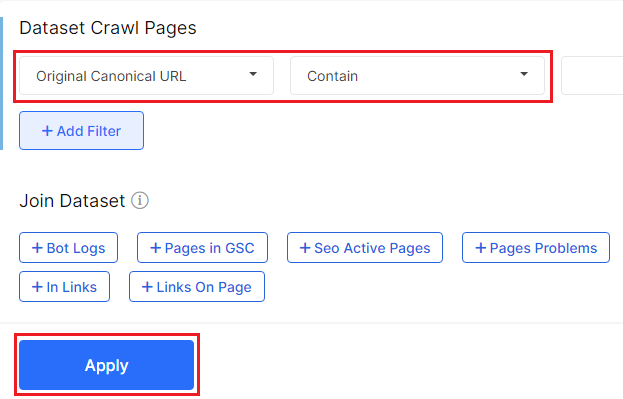This screenshot has height=399, width=623.
Task: Join the Seo Active Pages dataset
Action: coord(365,248)
